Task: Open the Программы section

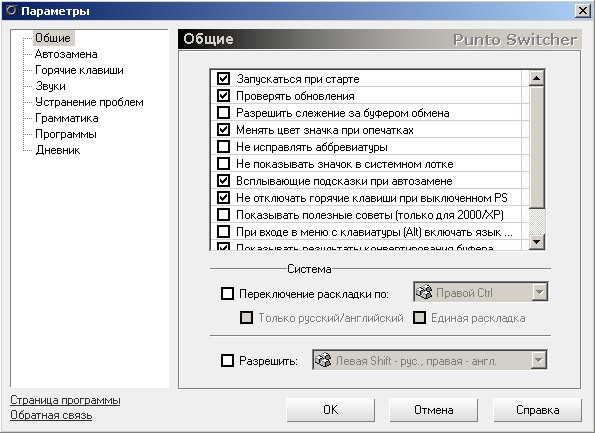Action: [66, 134]
